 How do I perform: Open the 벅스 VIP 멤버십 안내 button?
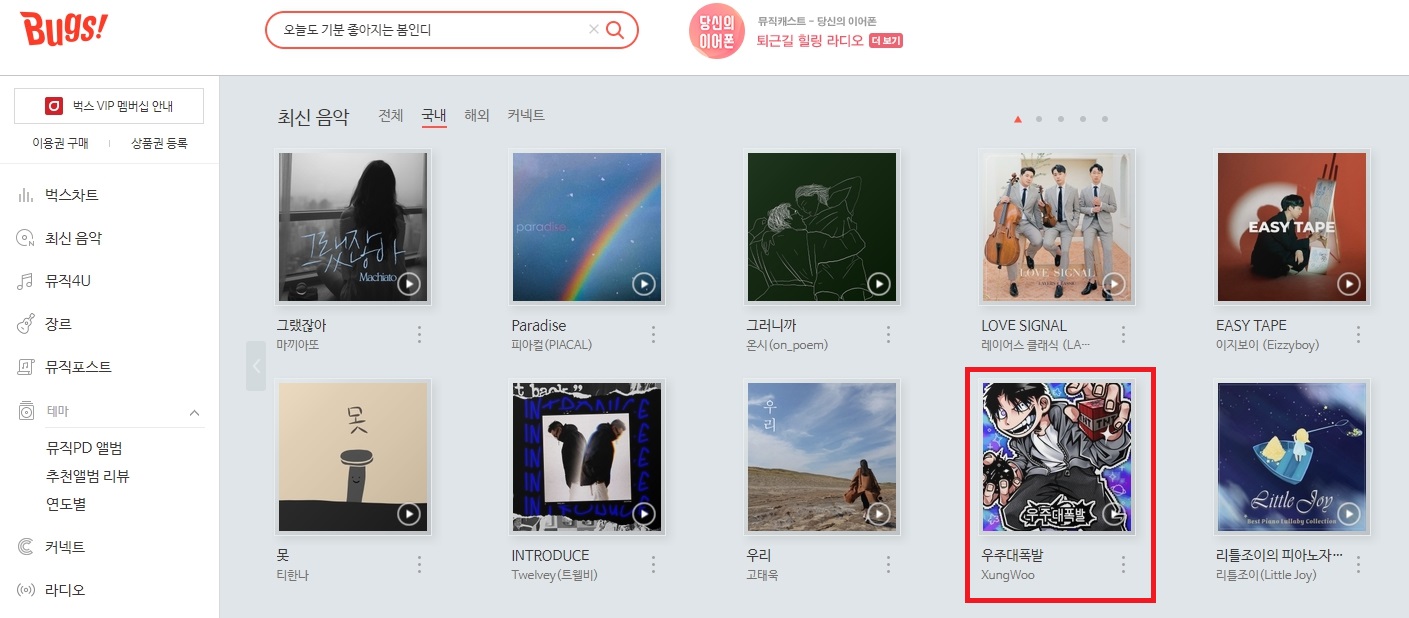pyautogui.click(x=109, y=106)
